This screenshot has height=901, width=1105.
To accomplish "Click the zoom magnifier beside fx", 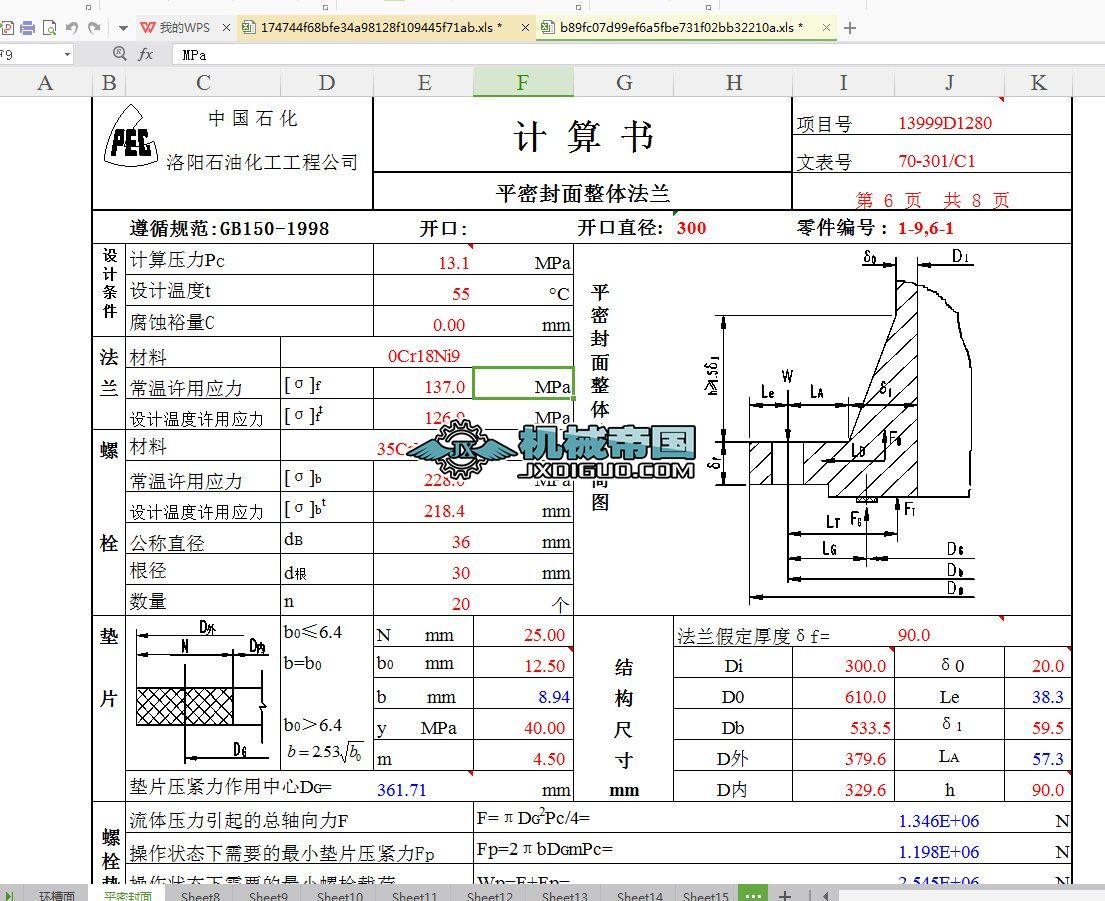I will (119, 54).
